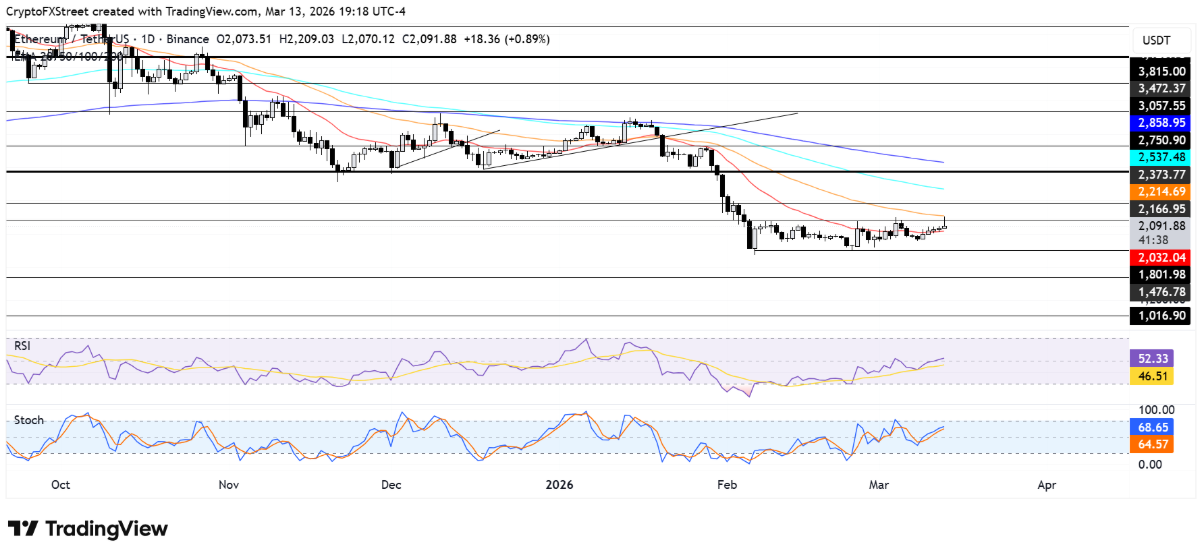Click the current price 2,091.88 label
The image size is (1202, 554).
tap(1160, 226)
